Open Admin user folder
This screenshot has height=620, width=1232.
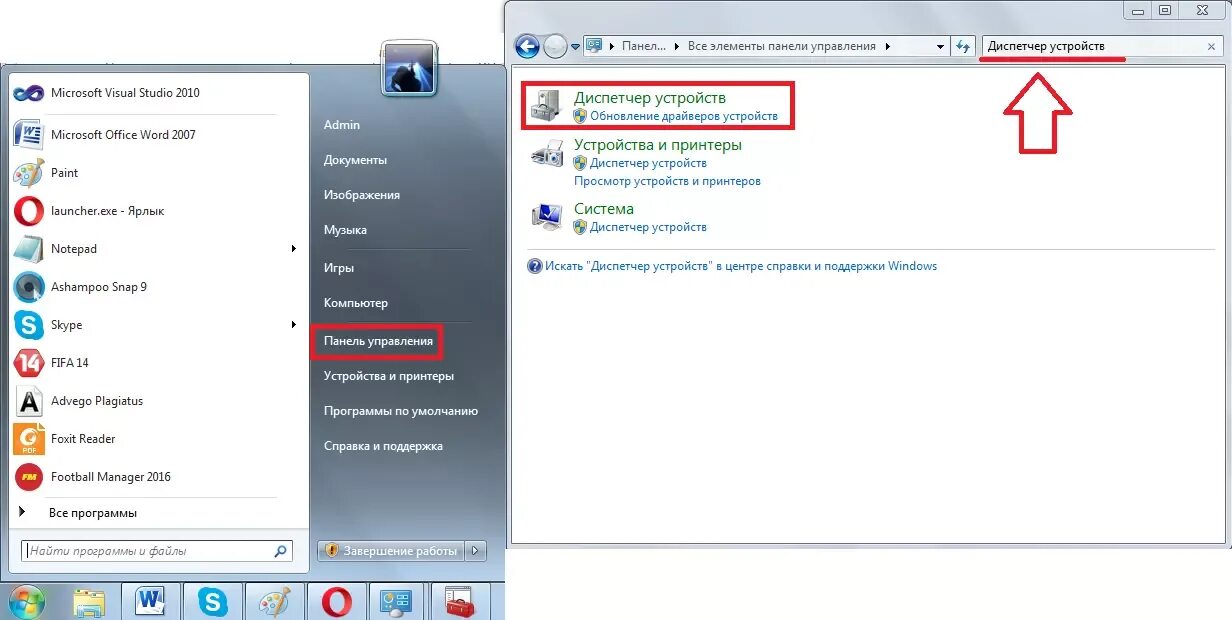tap(342, 125)
